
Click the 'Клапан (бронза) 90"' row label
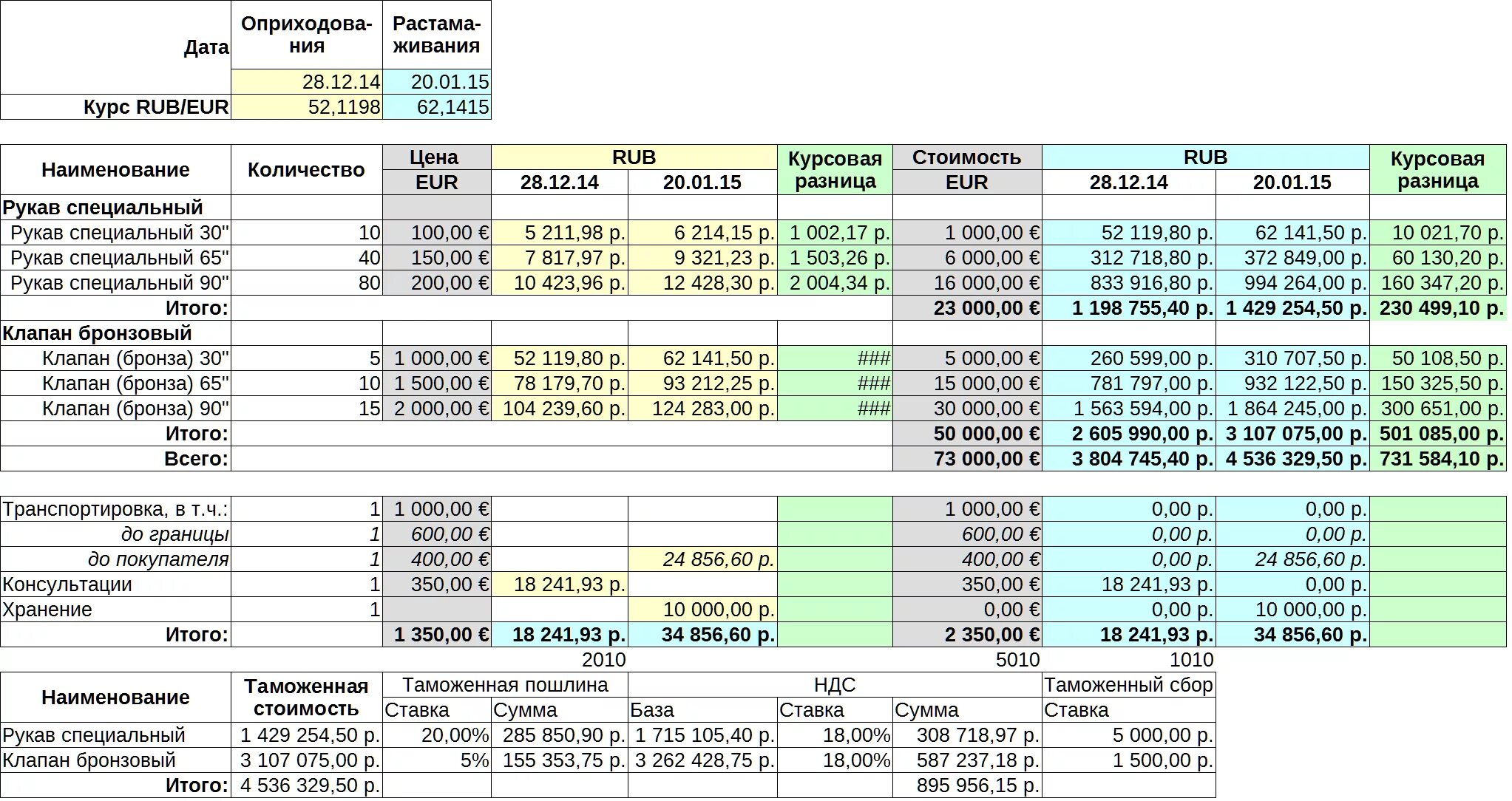click(x=116, y=409)
